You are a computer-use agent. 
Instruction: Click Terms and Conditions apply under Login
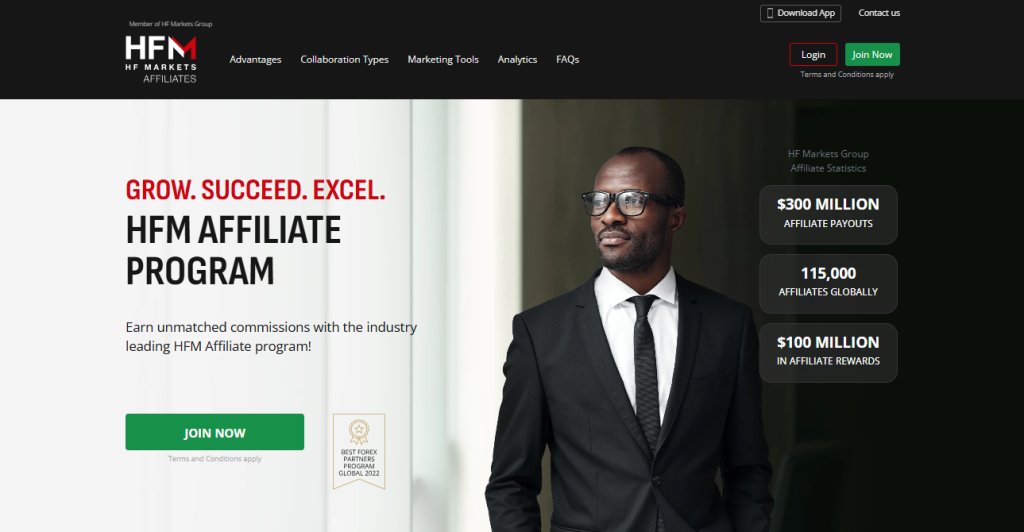[x=847, y=74]
